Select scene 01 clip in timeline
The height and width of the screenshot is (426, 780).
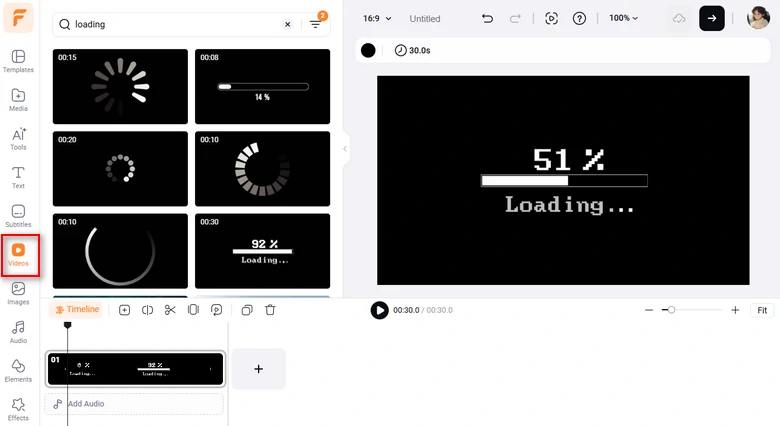pyautogui.click(x=135, y=369)
